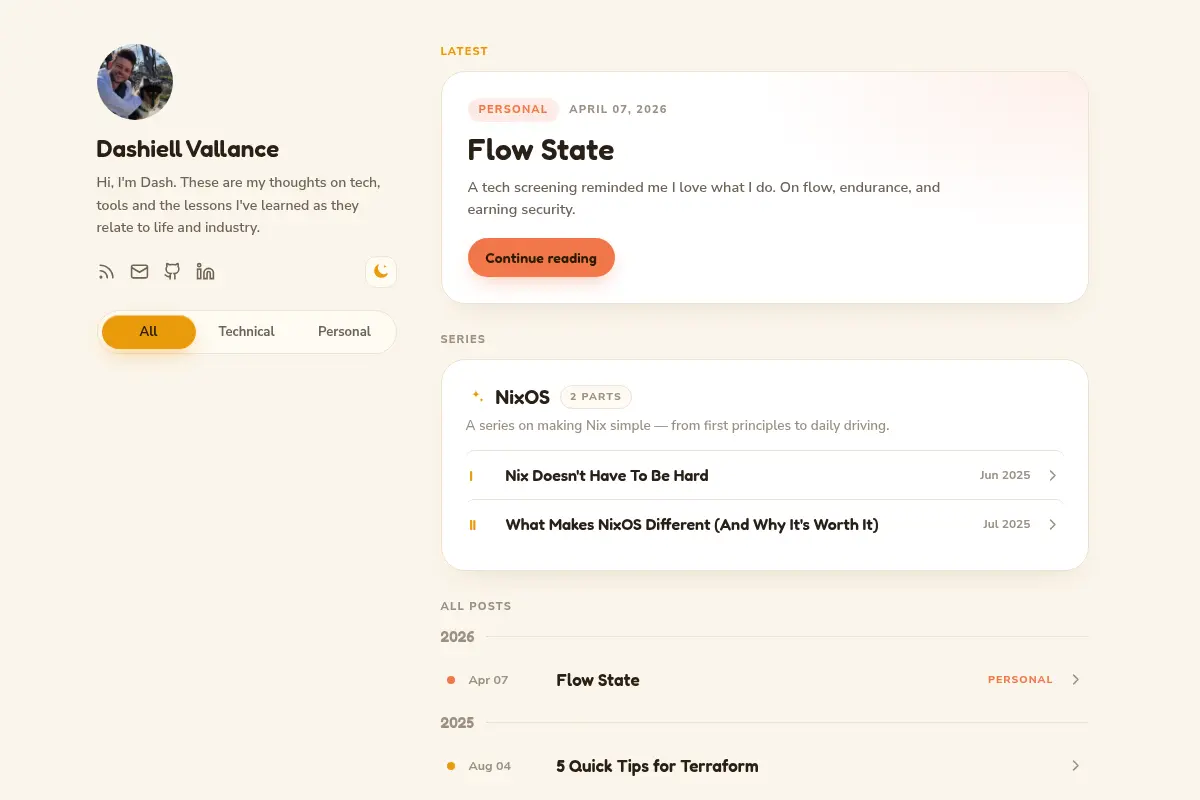Viewport: 1200px width, 800px height.
Task: Open the Flow State headline
Action: tap(541, 150)
